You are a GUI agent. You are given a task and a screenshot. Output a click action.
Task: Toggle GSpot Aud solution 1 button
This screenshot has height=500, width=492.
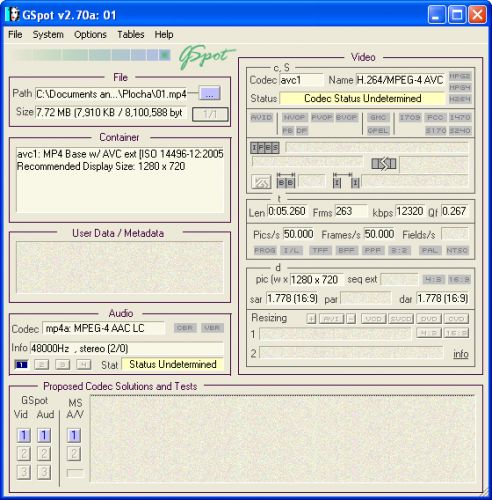44,435
